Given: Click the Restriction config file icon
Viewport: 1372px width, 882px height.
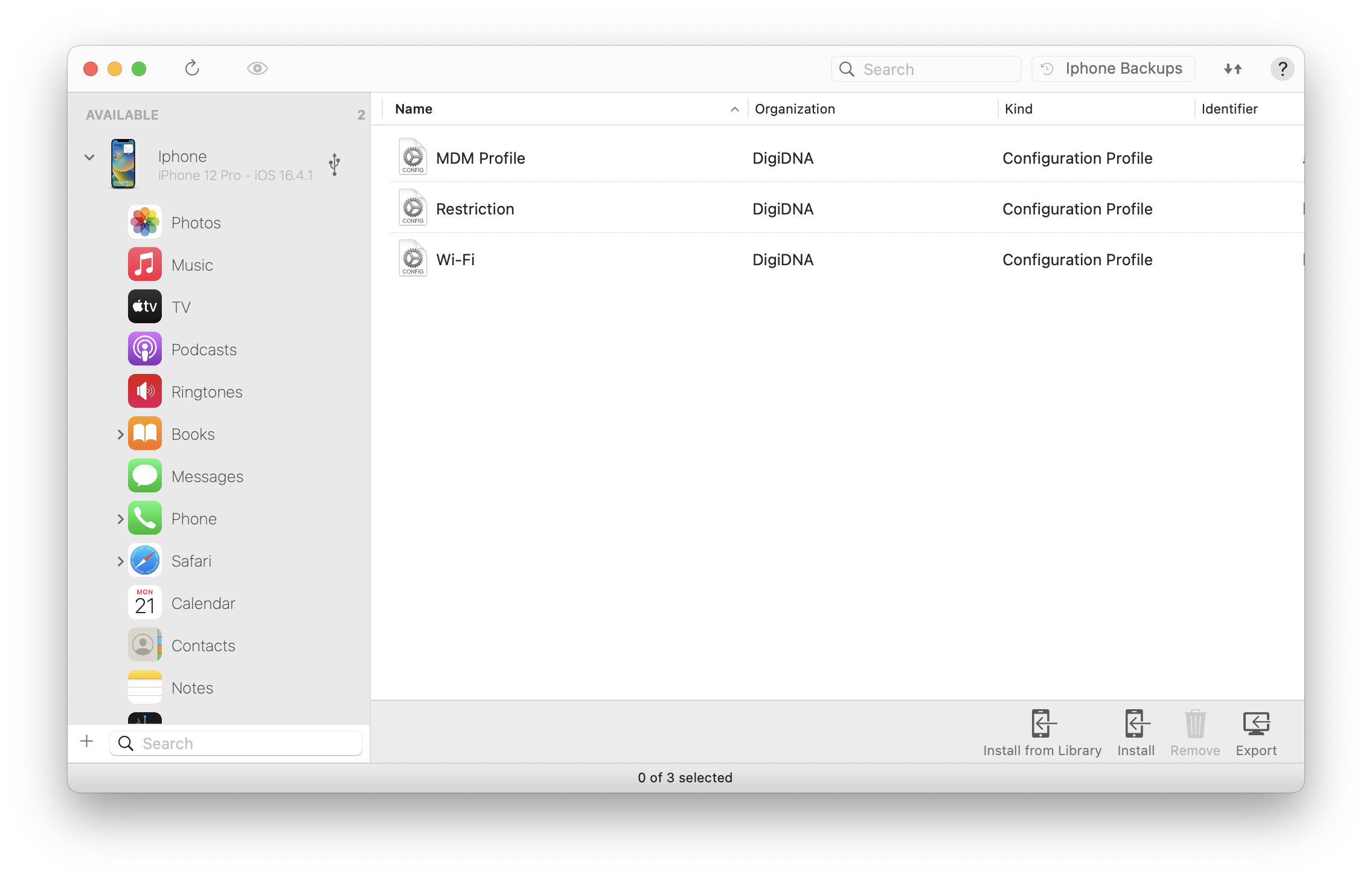Looking at the screenshot, I should (413, 208).
